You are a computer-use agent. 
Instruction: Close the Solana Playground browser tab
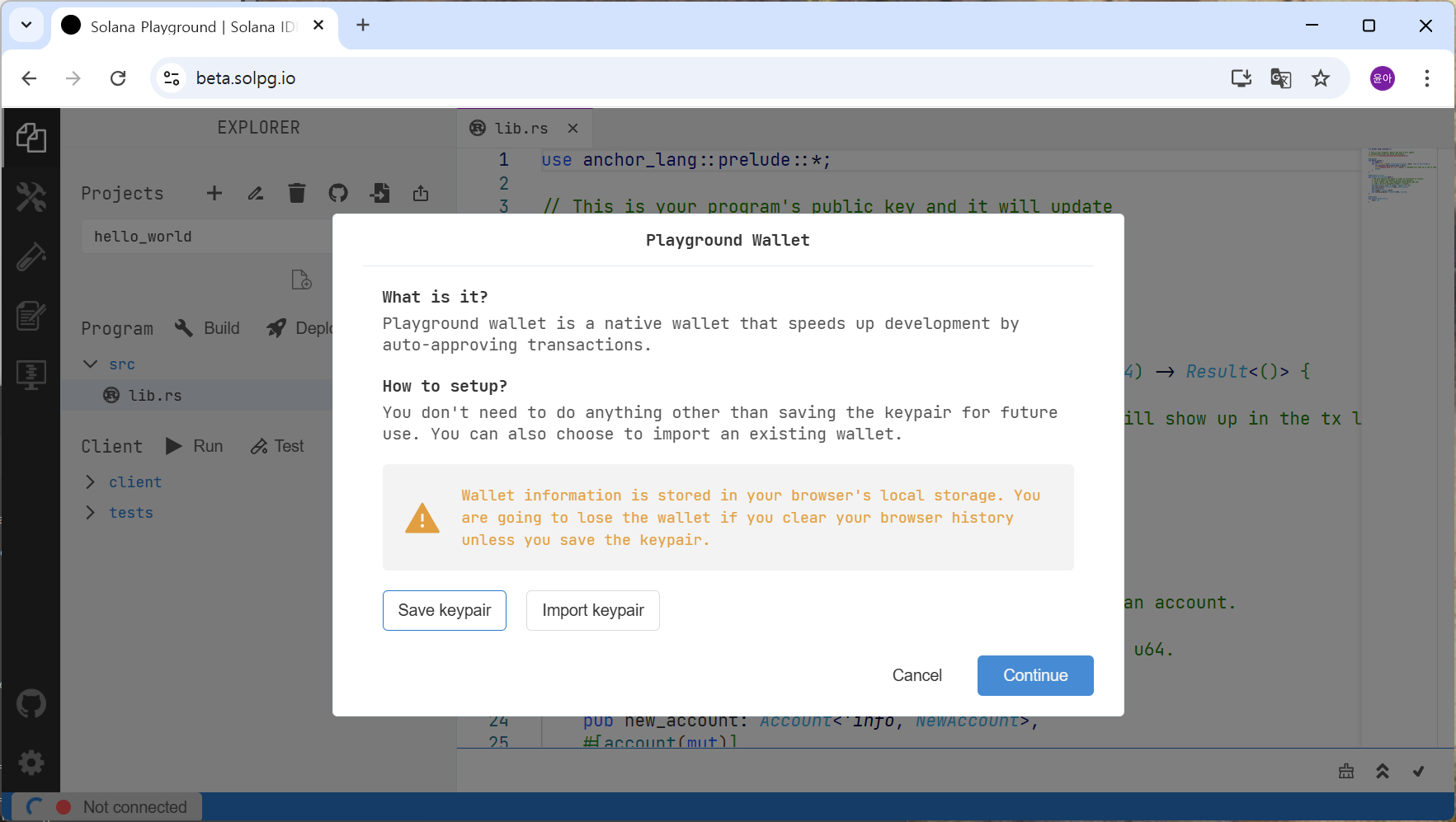[318, 25]
